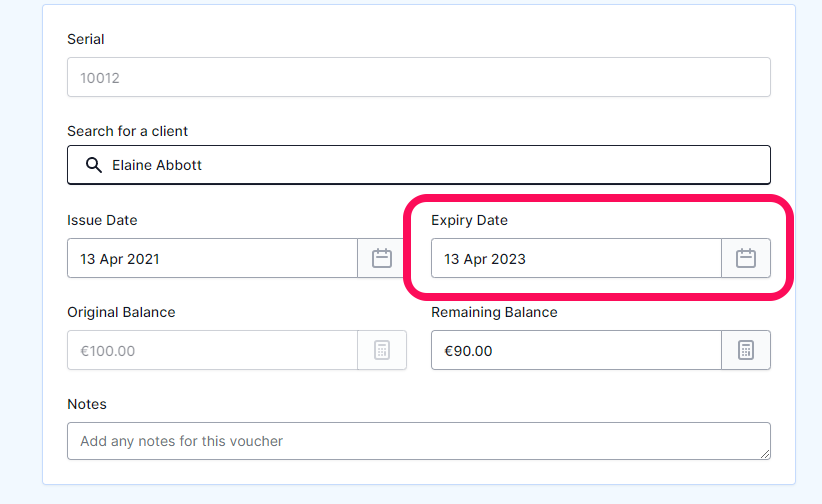This screenshot has height=504, width=822.
Task: Click the Remaining Balance label
Action: point(494,312)
